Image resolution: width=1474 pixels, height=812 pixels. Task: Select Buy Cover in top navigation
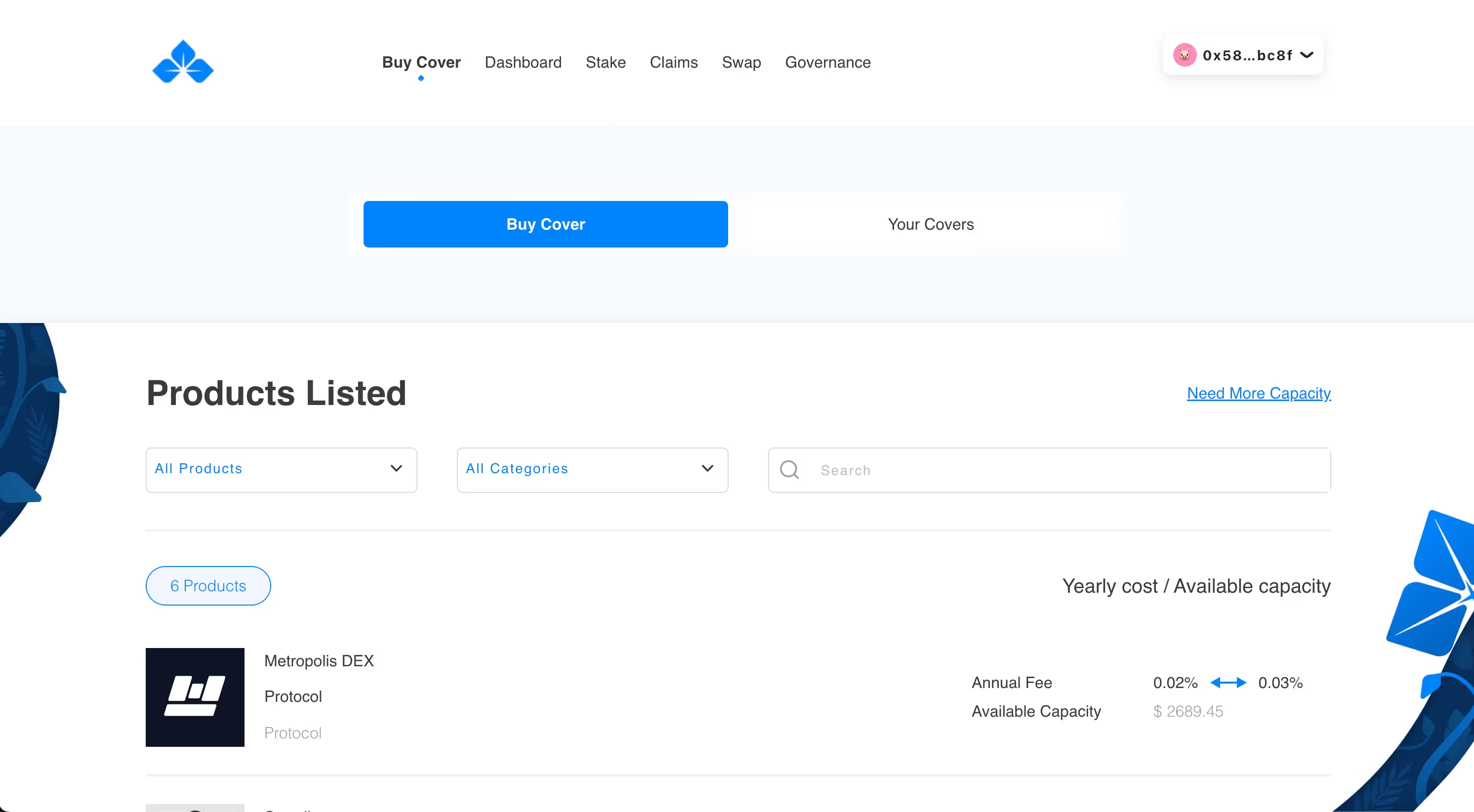(x=421, y=62)
